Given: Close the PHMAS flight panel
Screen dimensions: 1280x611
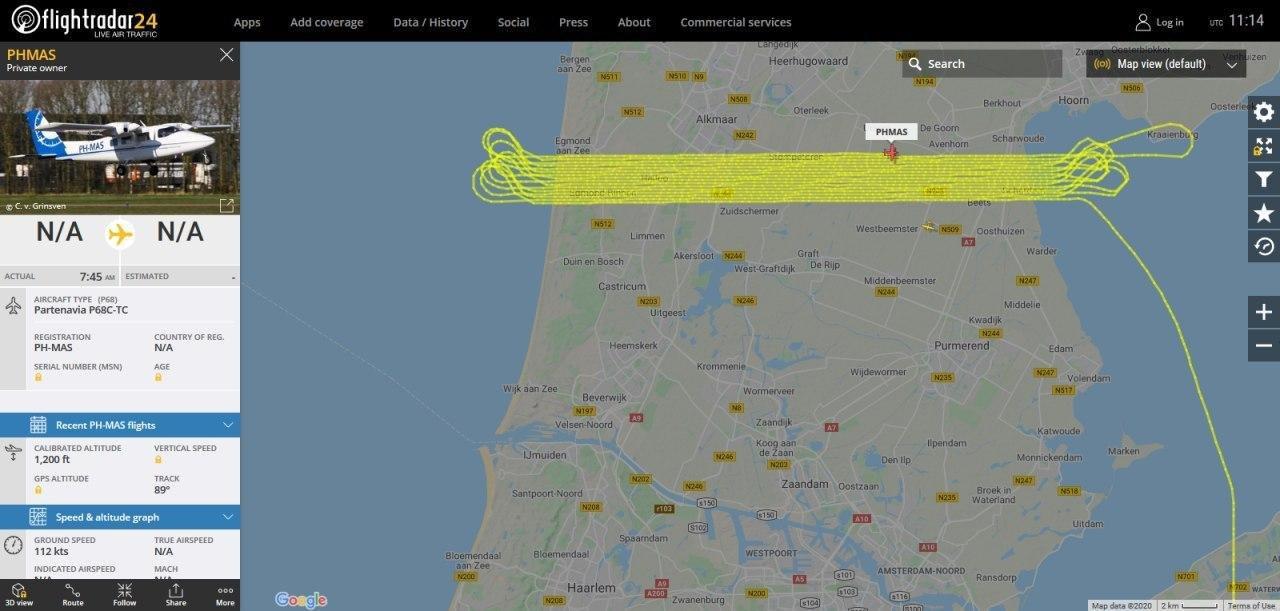Looking at the screenshot, I should click(x=226, y=54).
